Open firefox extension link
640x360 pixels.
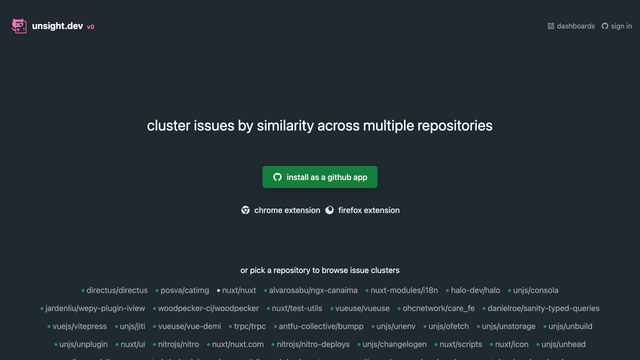(x=369, y=210)
